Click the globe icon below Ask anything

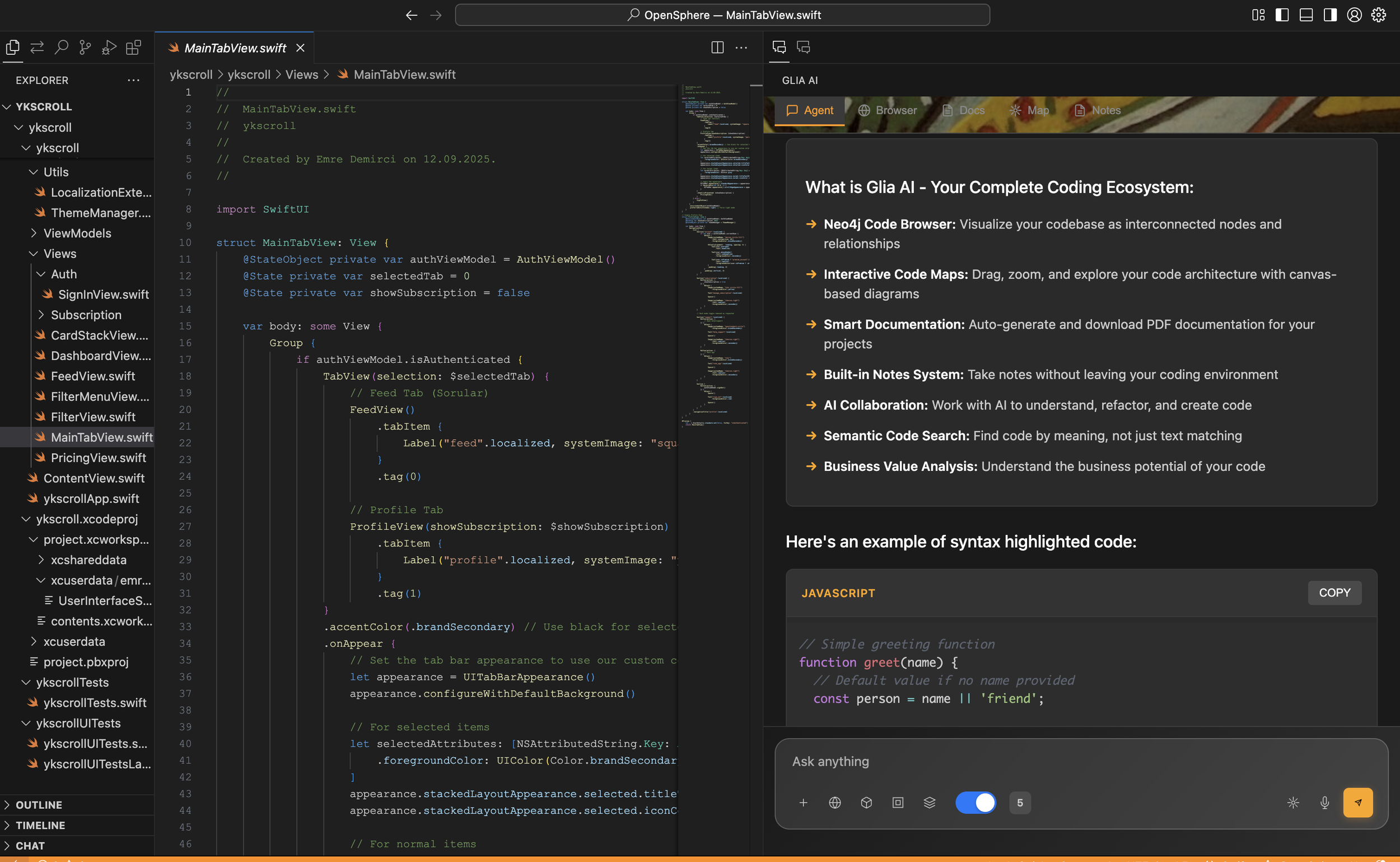834,803
